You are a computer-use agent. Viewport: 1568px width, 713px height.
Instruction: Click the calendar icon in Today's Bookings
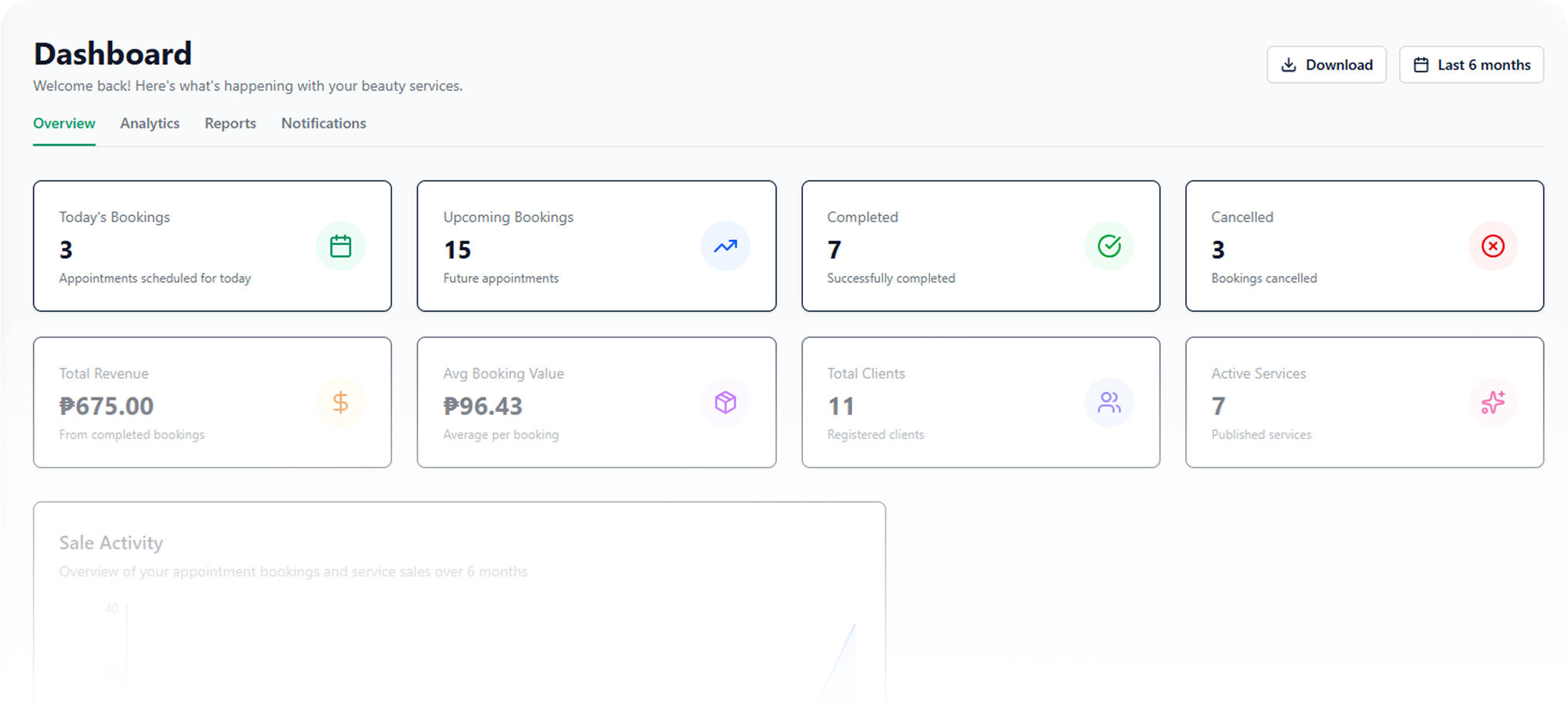[x=340, y=246]
